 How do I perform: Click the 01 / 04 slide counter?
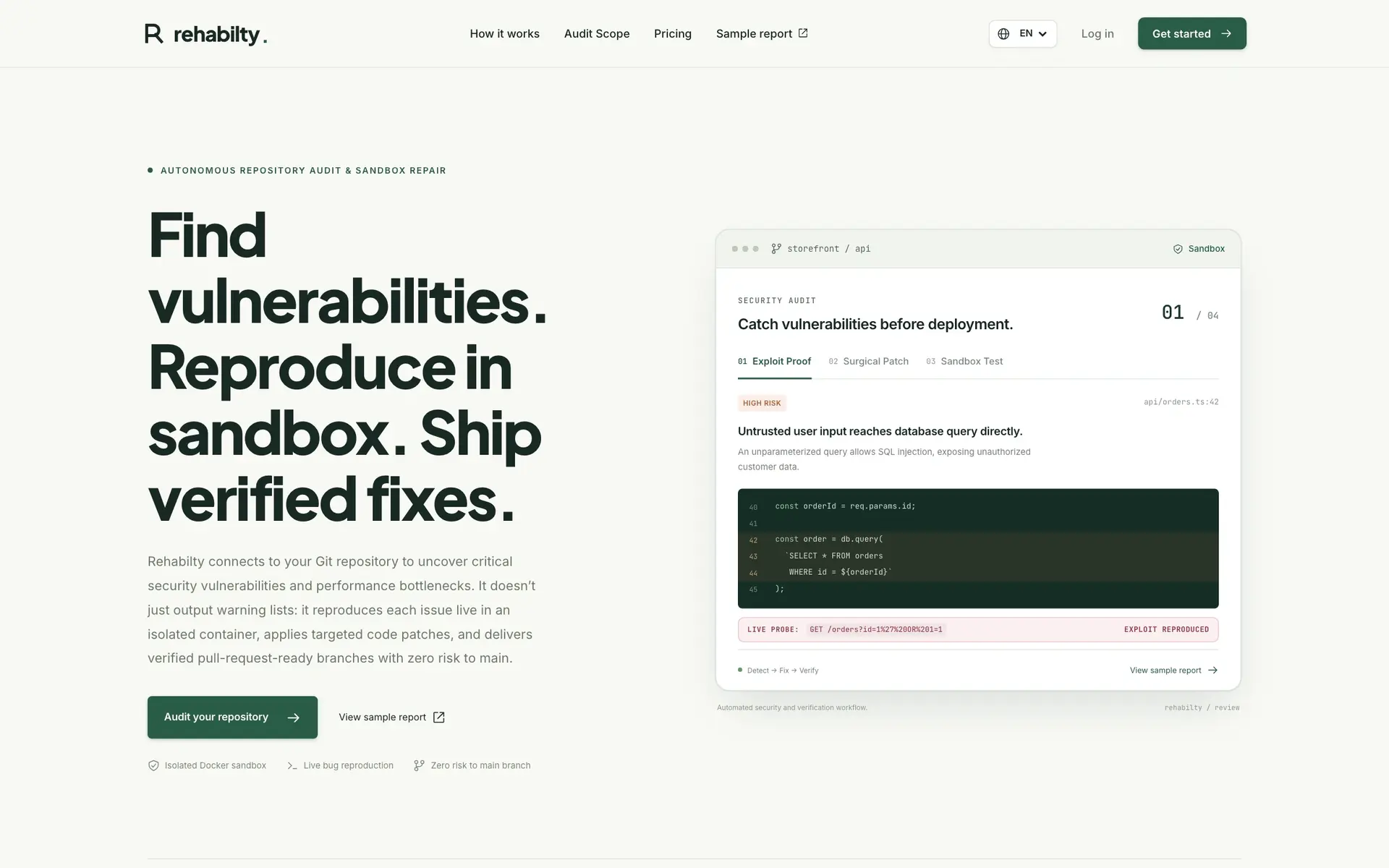[1189, 313]
